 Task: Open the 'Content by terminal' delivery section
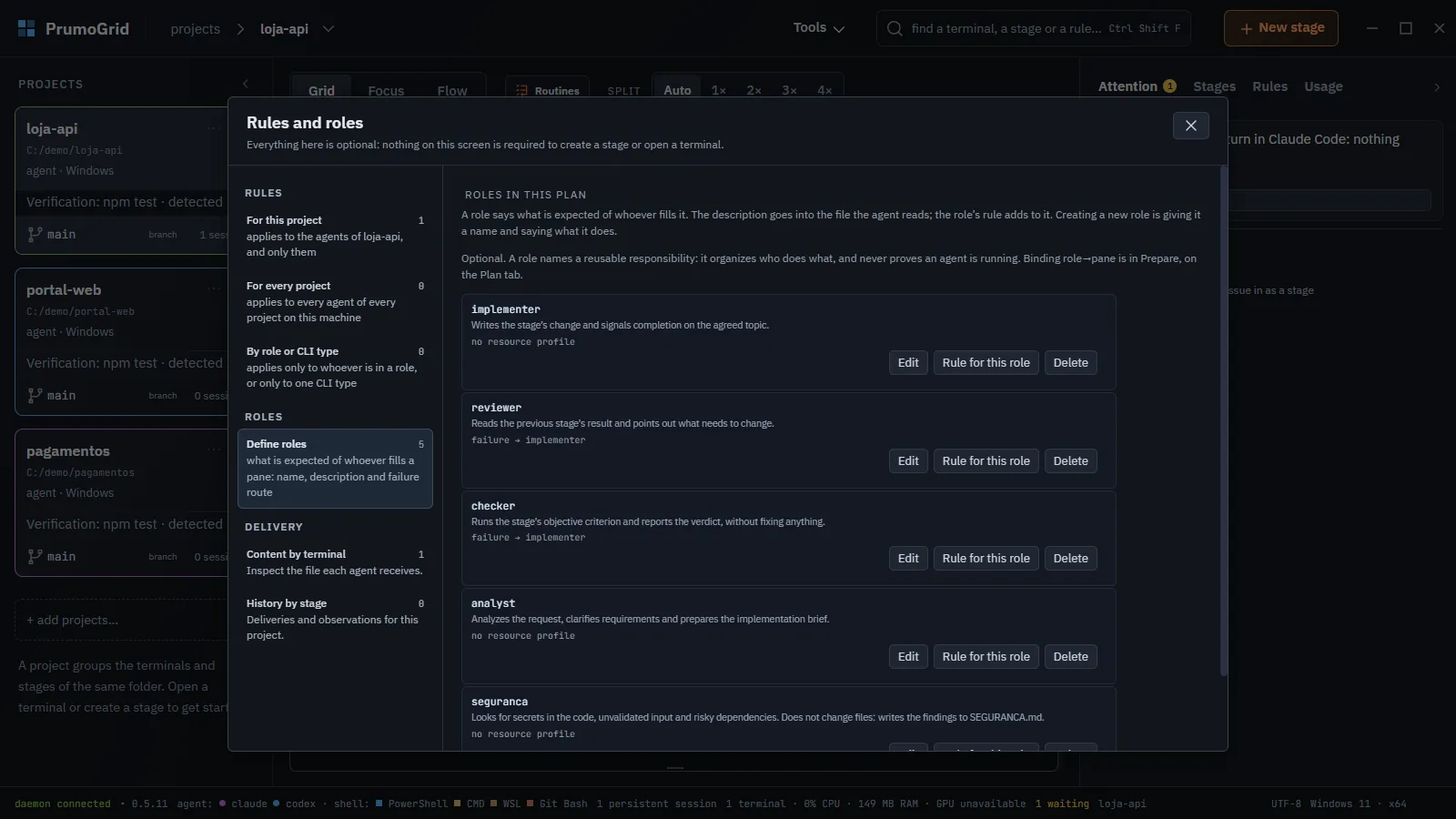335,561
